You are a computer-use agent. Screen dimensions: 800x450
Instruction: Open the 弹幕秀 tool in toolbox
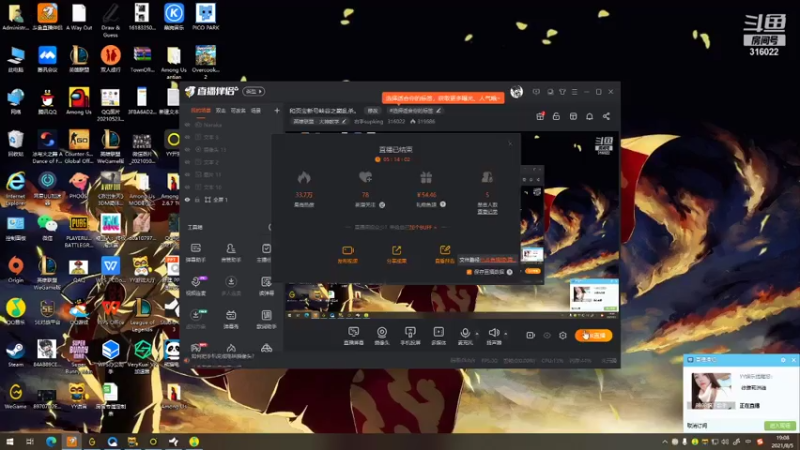point(231,319)
